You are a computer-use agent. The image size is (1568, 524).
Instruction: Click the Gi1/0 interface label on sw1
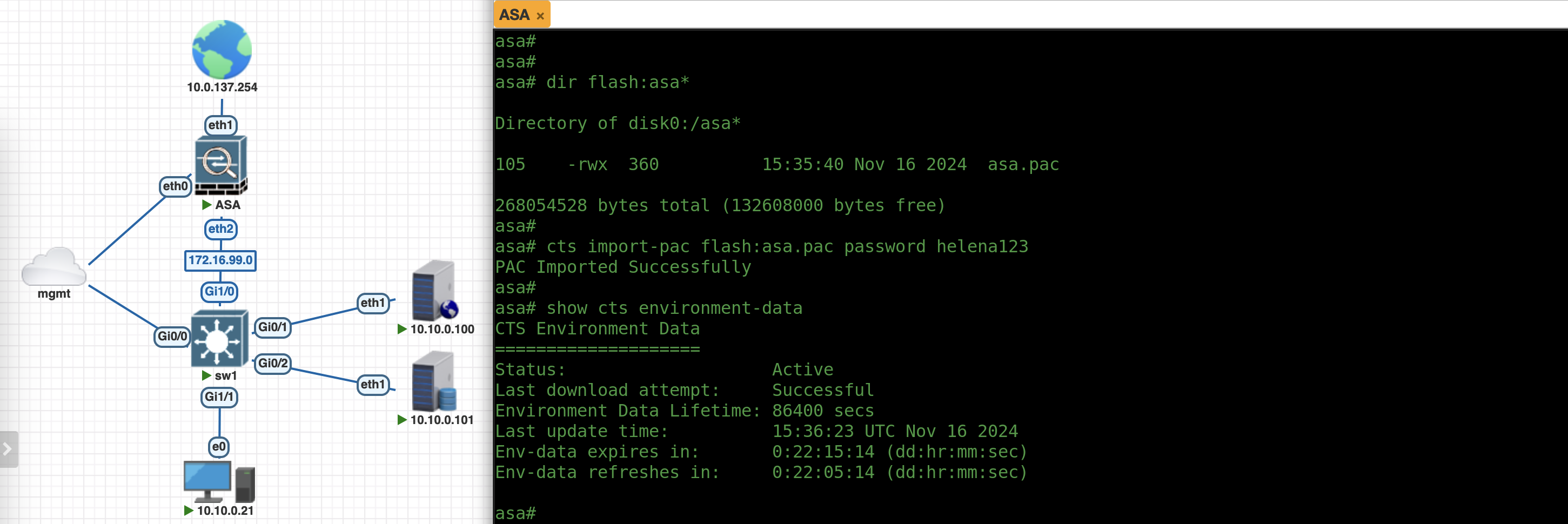click(x=219, y=292)
